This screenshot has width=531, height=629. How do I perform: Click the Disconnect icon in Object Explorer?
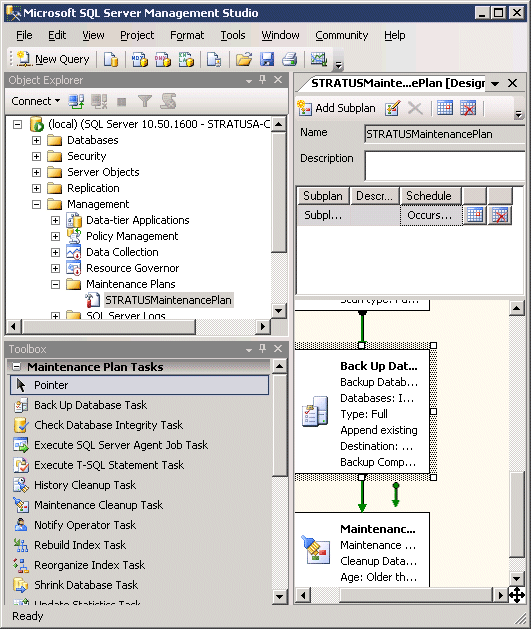(99, 101)
